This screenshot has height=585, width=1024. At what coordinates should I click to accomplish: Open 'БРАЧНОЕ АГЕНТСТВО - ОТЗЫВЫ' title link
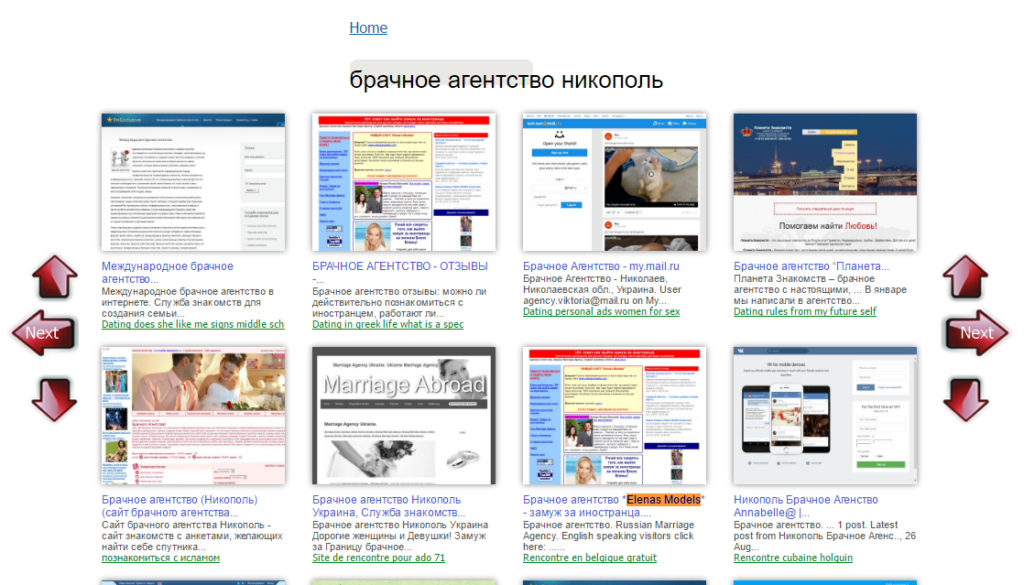(400, 267)
